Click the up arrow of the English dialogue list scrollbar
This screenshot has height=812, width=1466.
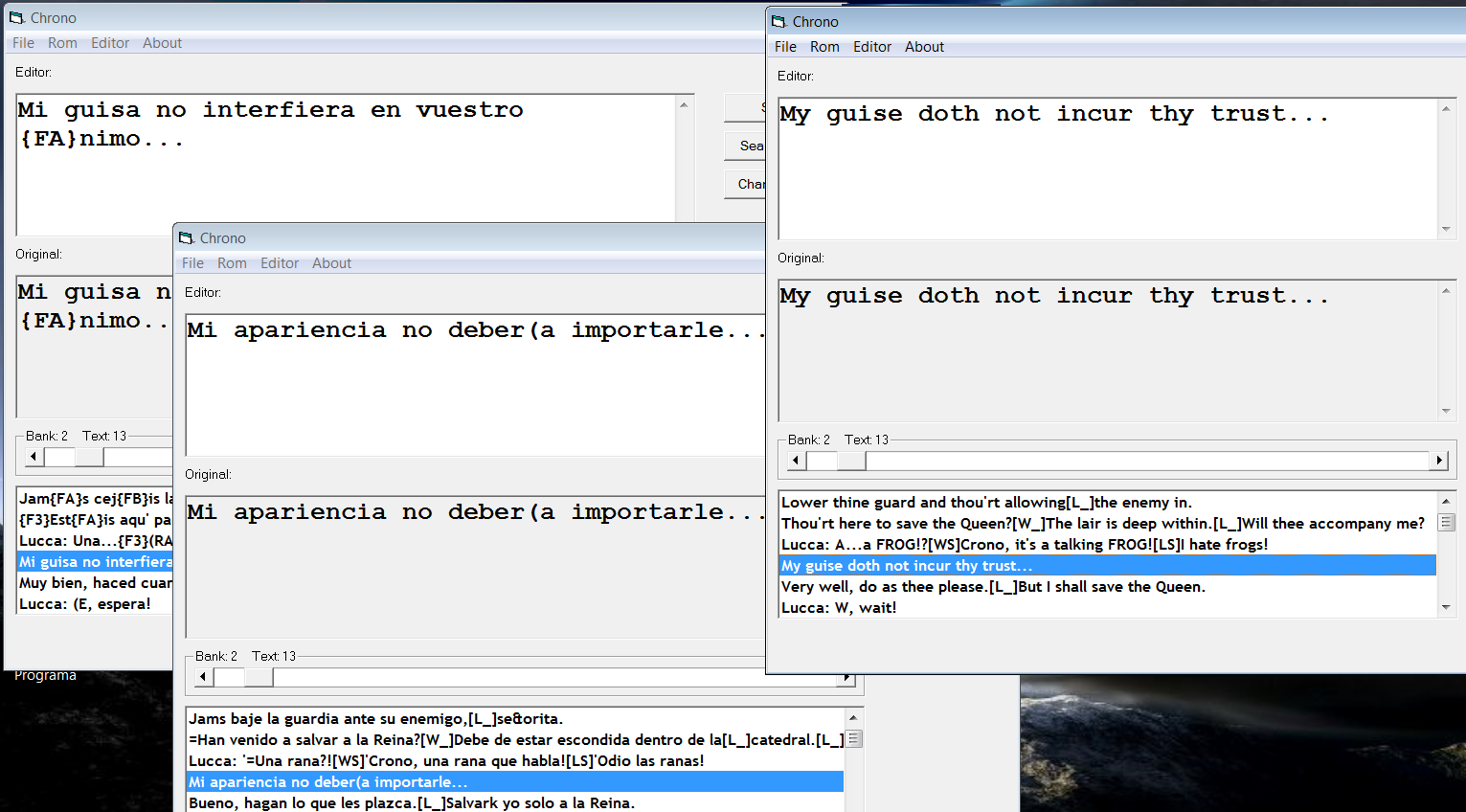(1446, 501)
